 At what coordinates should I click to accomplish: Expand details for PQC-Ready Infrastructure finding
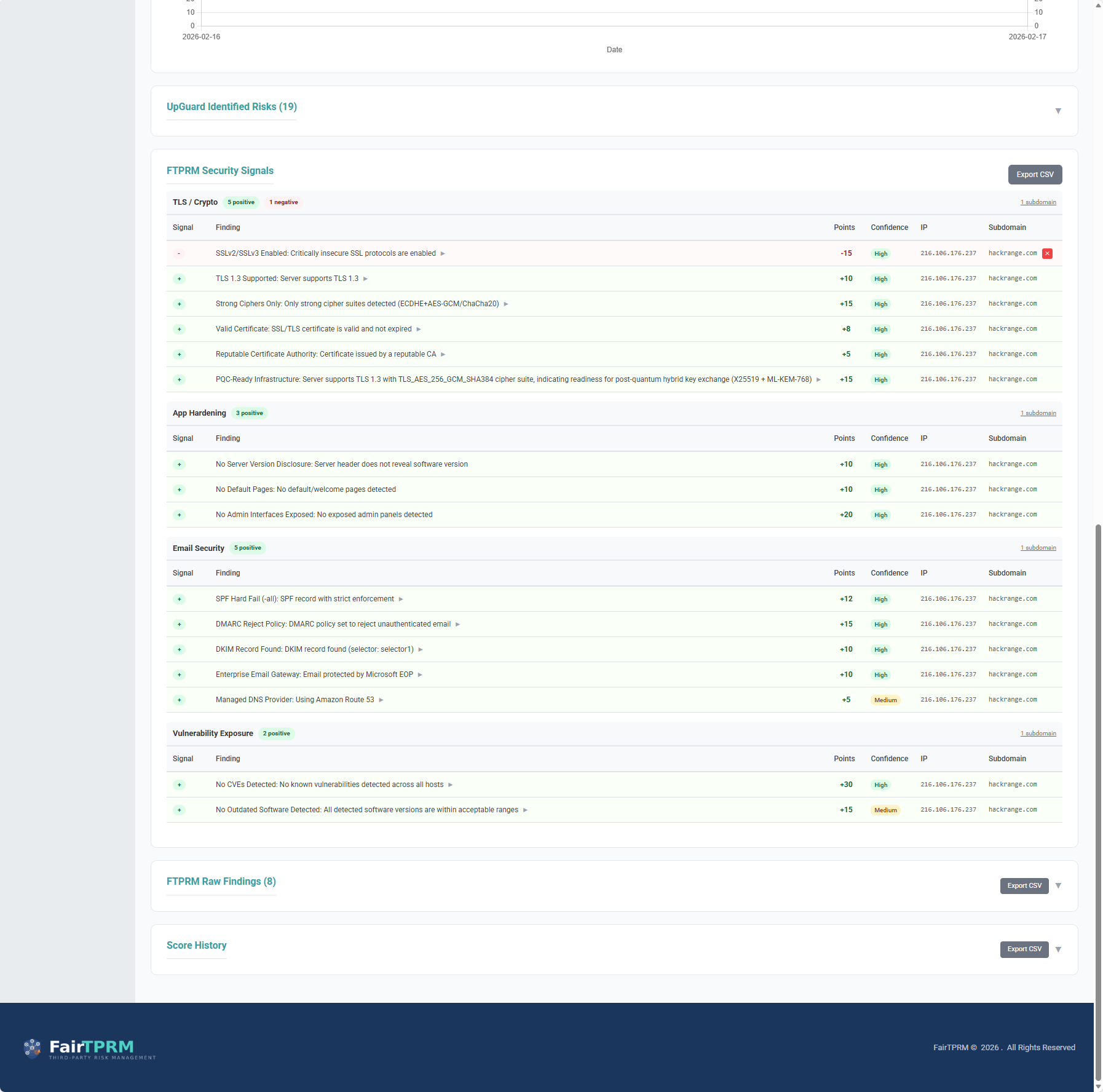click(x=818, y=380)
